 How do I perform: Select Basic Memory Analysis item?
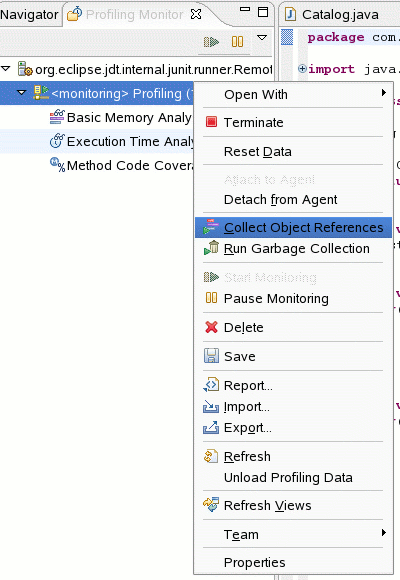point(121,117)
